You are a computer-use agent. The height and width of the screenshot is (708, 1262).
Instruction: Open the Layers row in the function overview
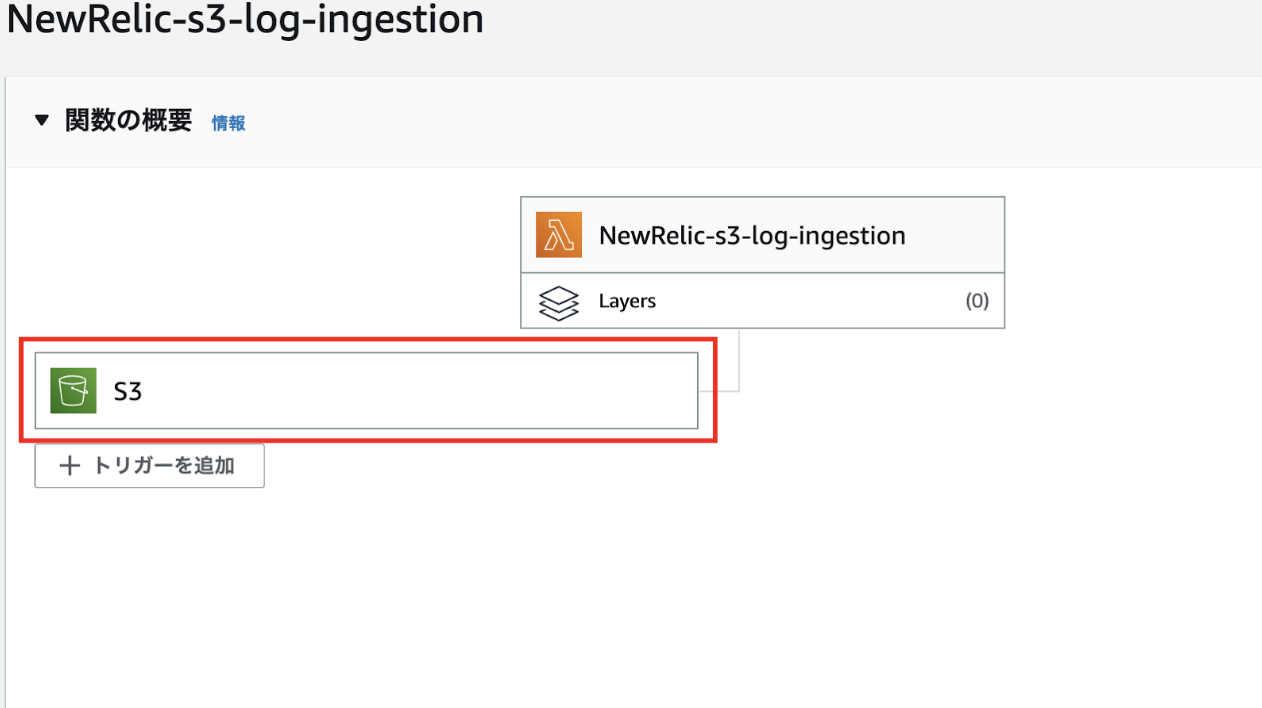click(762, 301)
